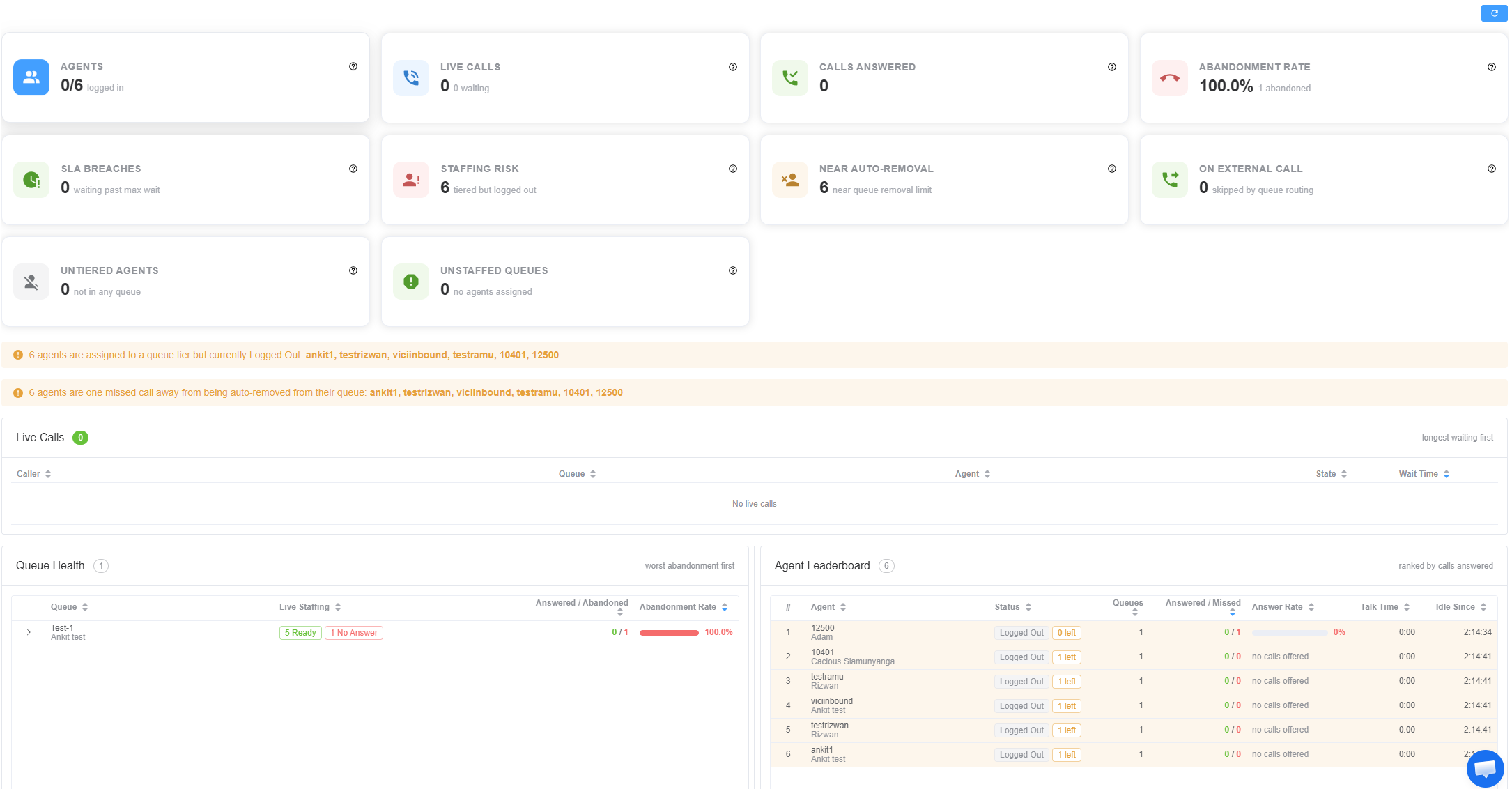The image size is (1512, 789).
Task: Click the Agent Leaderboard count badge
Action: [x=886, y=566]
